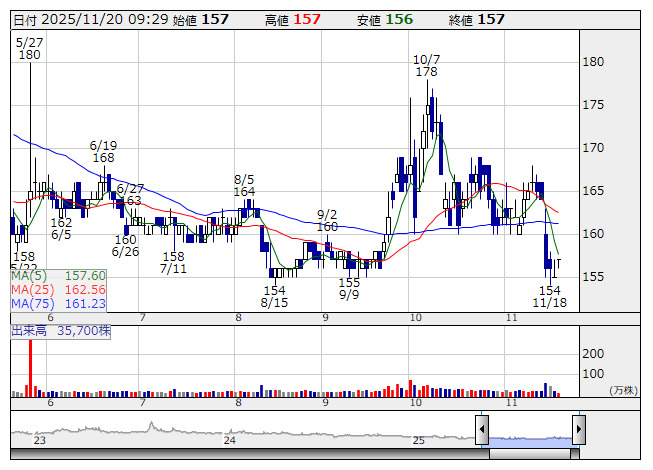
Task: Click the 日付 2025/11/20 09:29 date text
Action: [88, 20]
